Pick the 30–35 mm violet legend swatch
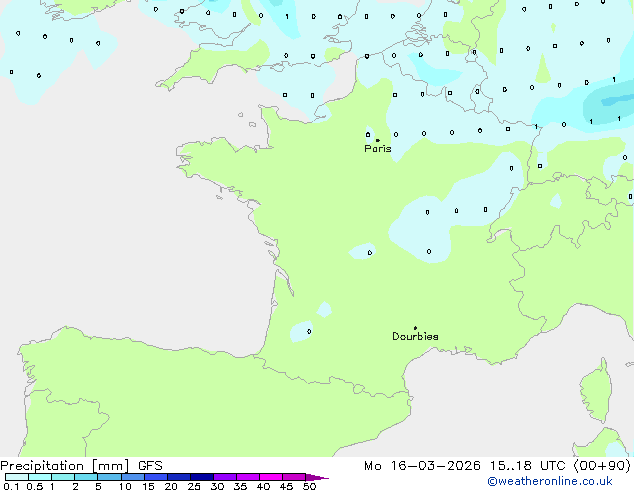Viewport: 634px width, 490px height. [x=225, y=477]
